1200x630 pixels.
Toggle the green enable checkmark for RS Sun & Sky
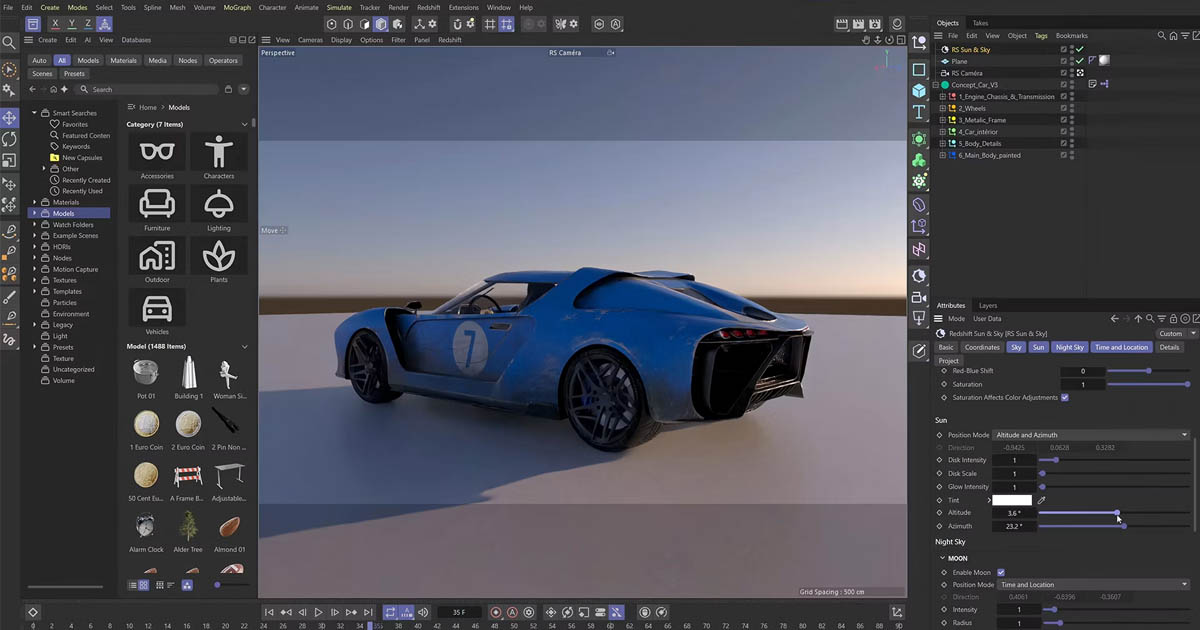[1080, 49]
